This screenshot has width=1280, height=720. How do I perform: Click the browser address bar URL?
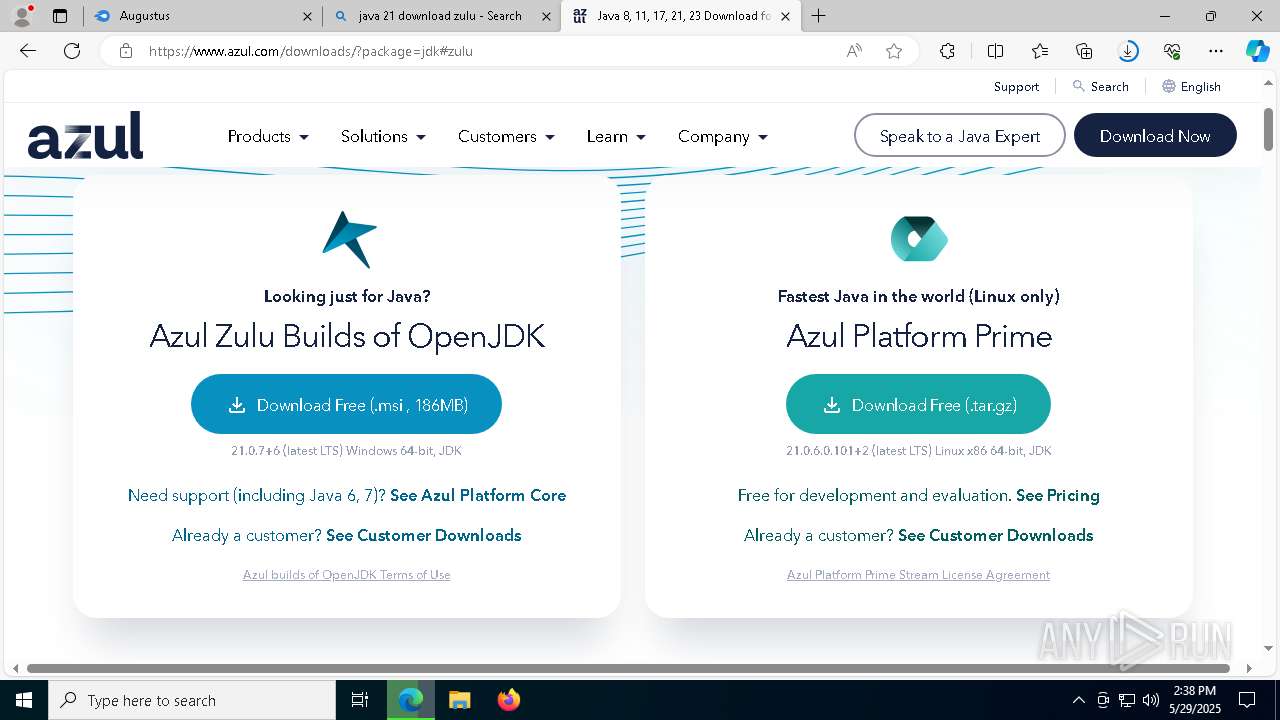[311, 51]
